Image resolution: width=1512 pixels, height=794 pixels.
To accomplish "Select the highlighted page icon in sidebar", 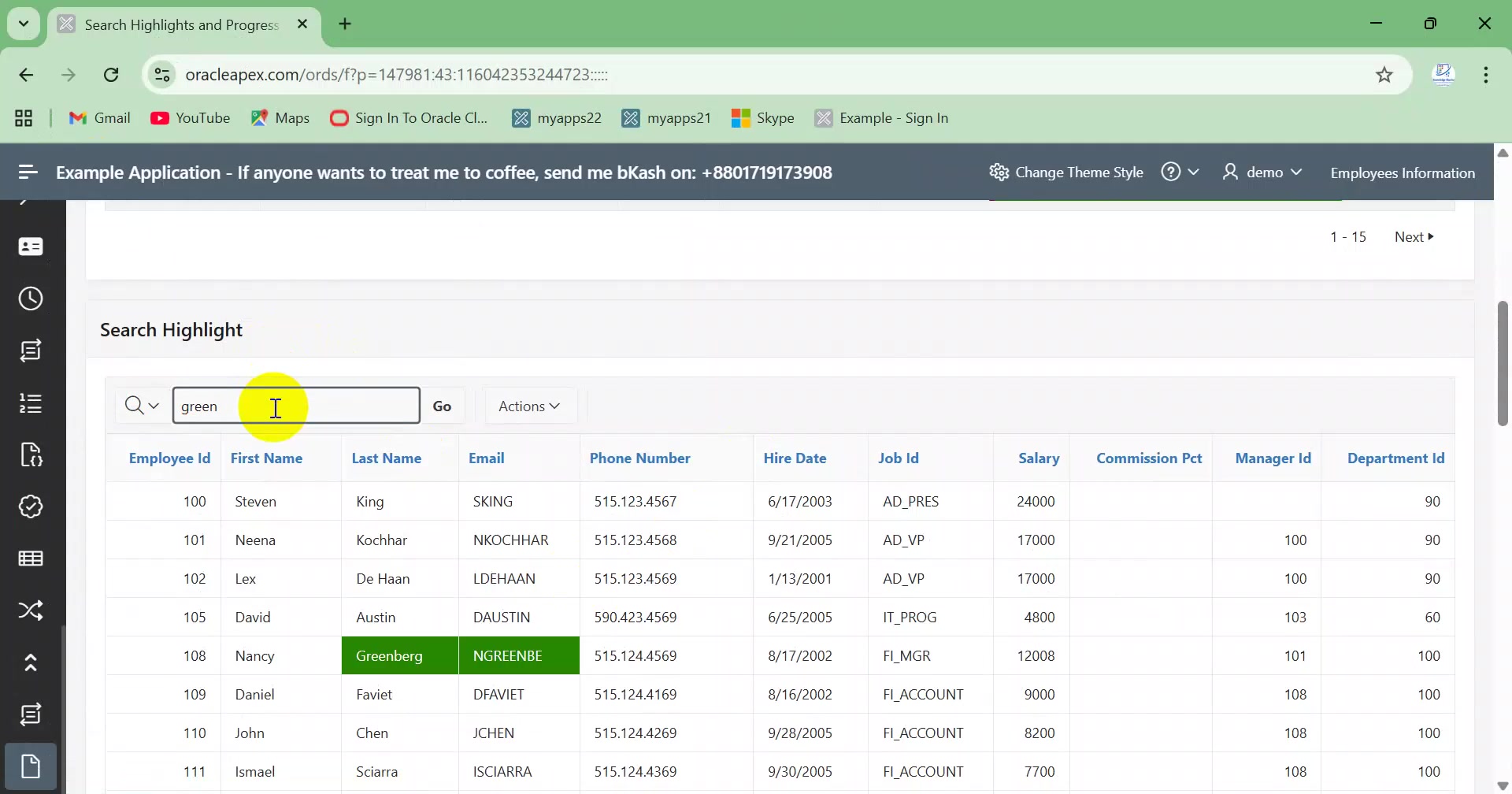I will [x=31, y=766].
